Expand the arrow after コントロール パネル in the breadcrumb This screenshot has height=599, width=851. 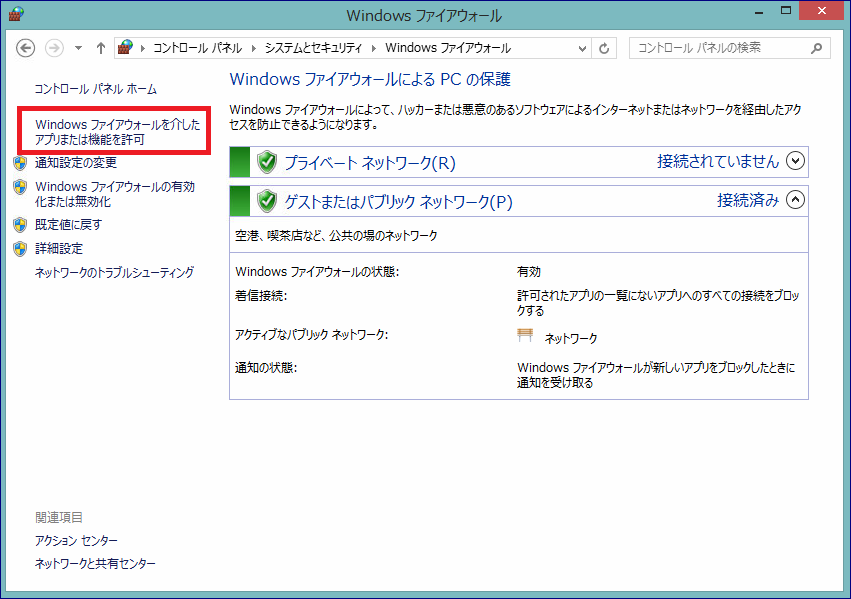click(253, 48)
